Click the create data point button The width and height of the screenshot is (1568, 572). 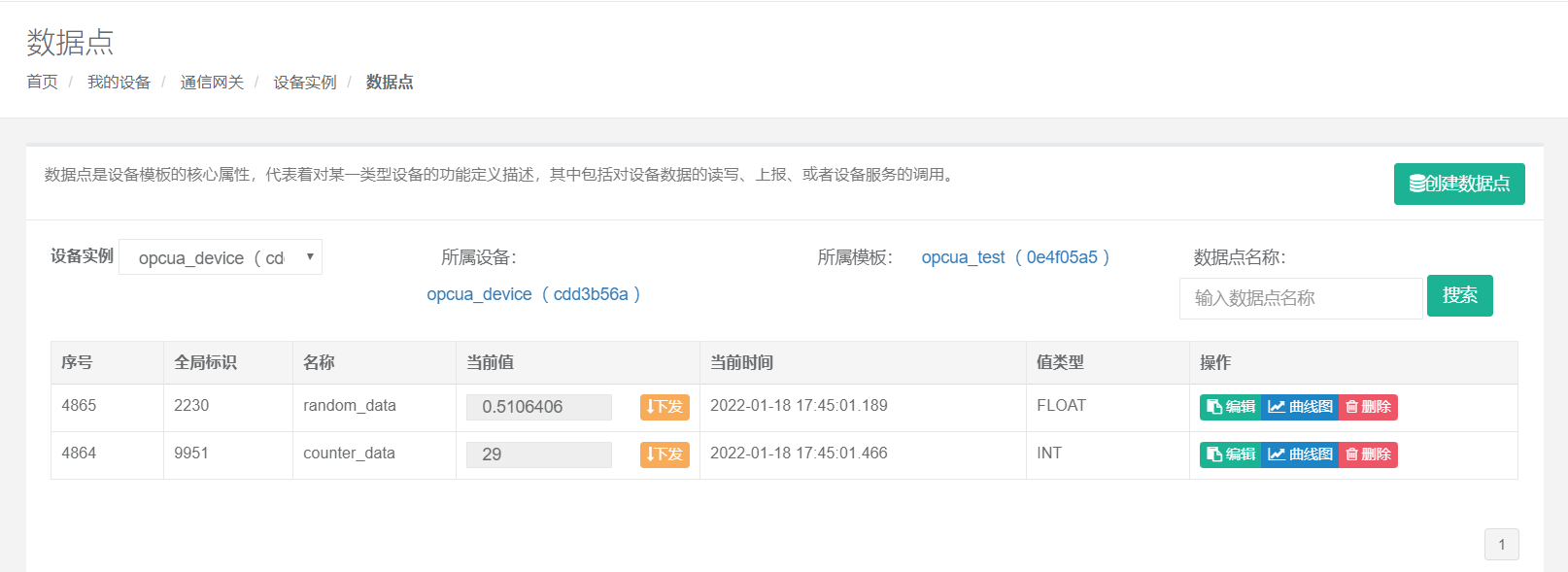(1458, 184)
